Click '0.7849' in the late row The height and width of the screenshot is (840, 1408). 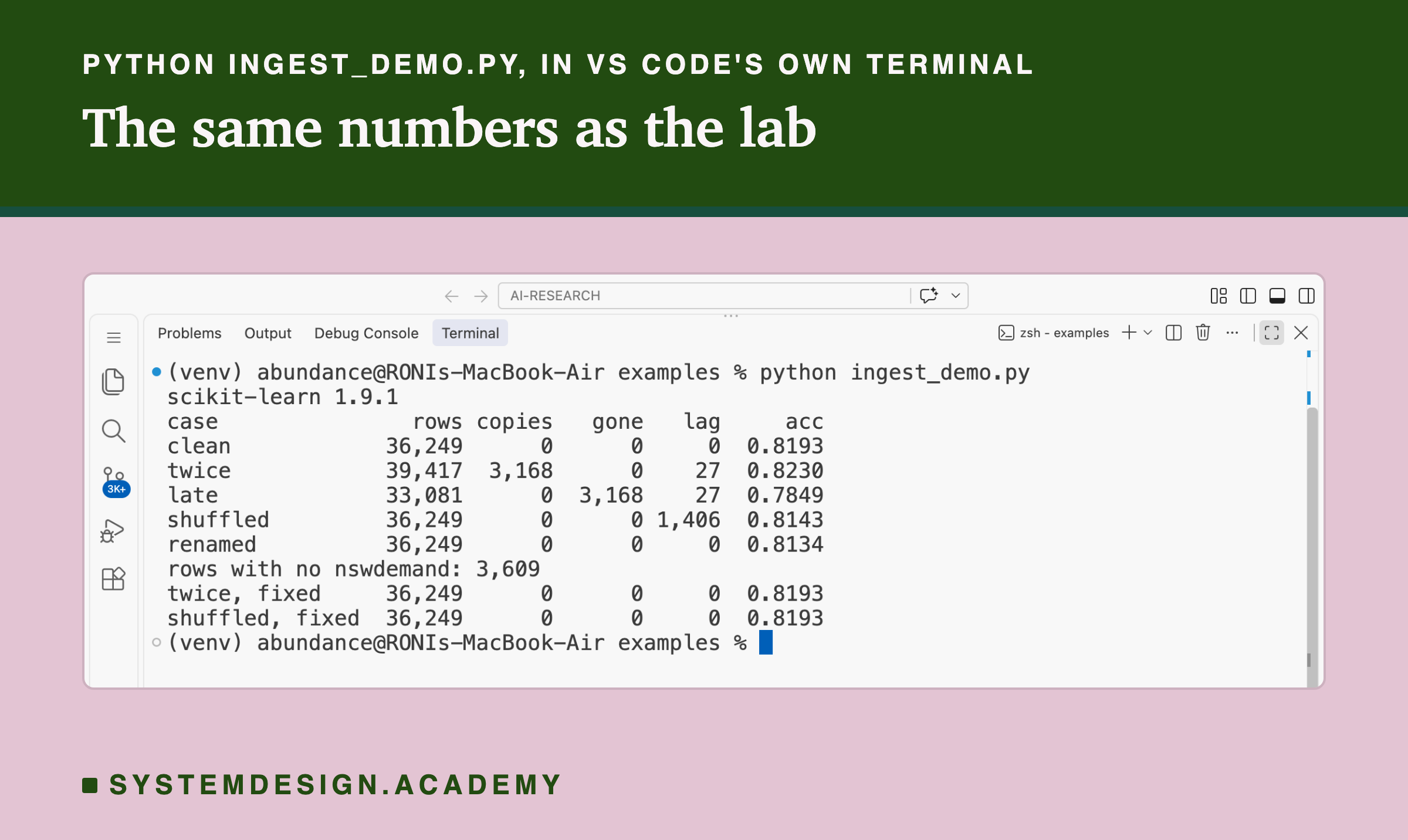point(785,495)
